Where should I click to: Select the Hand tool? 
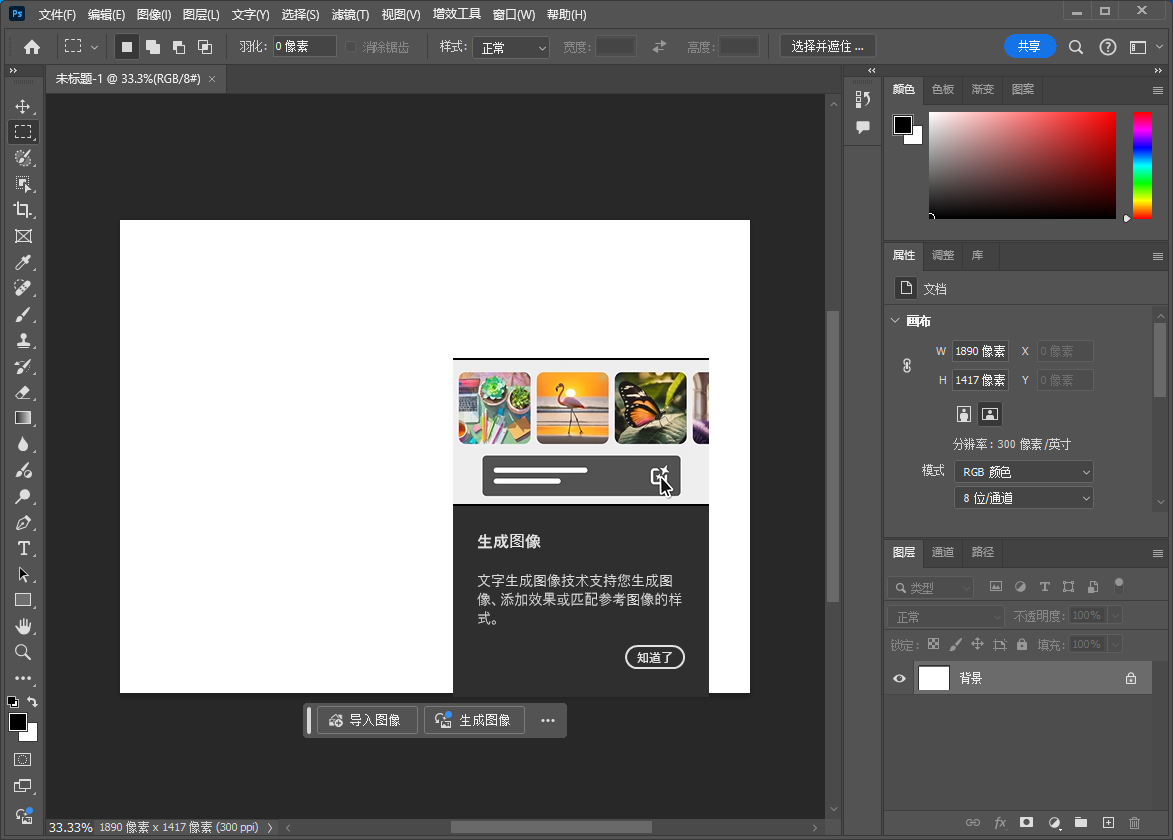coord(22,626)
